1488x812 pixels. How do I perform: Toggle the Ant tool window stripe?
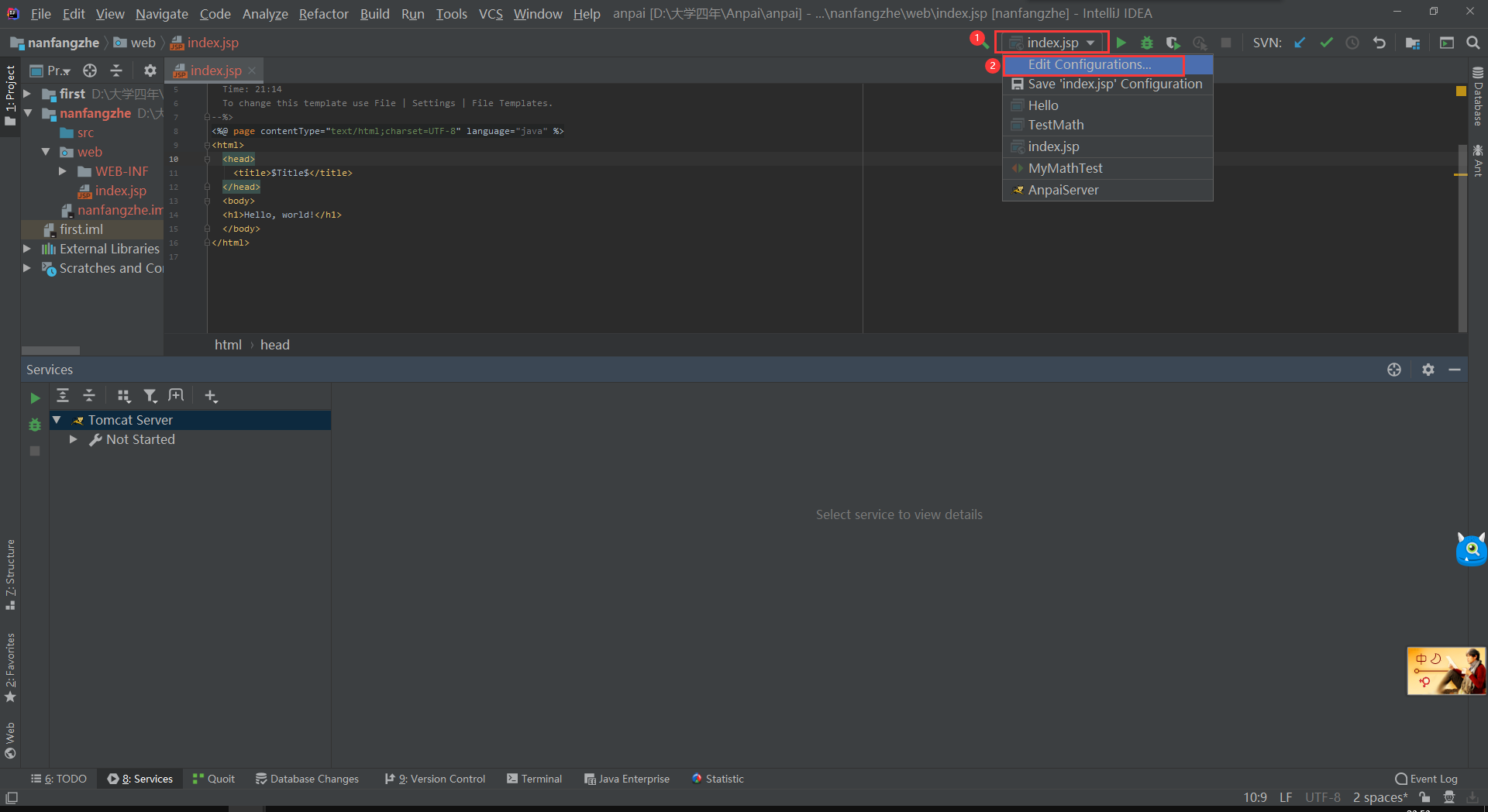(1478, 160)
